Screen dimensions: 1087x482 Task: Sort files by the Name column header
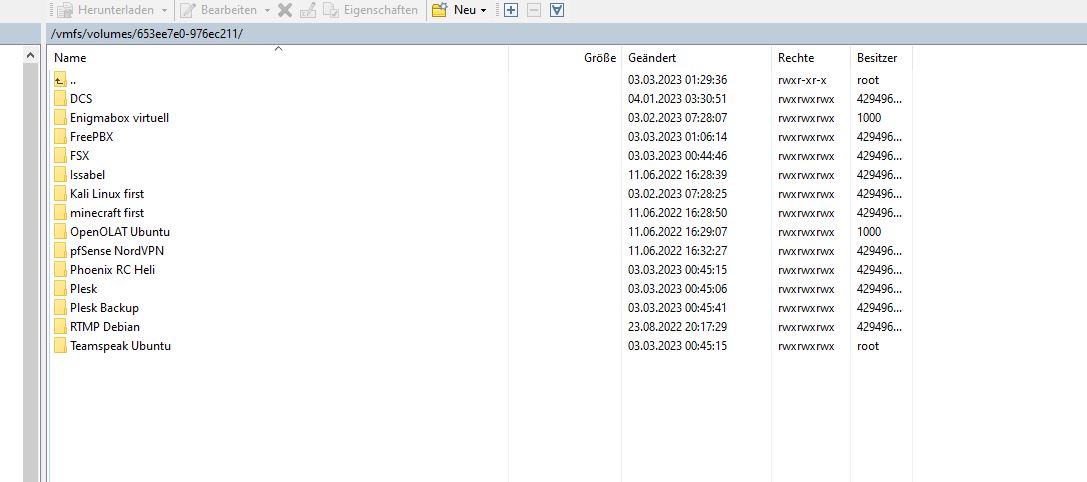(70, 58)
